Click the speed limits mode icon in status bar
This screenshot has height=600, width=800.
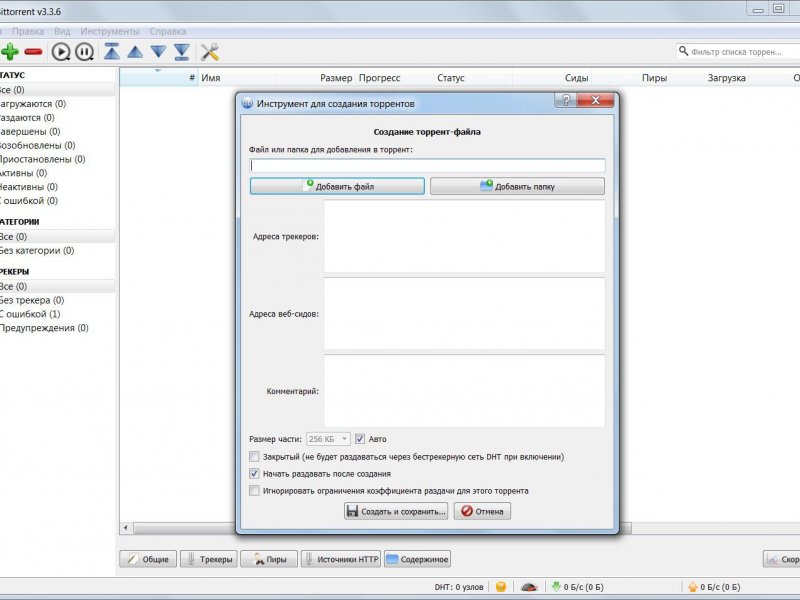(x=529, y=587)
